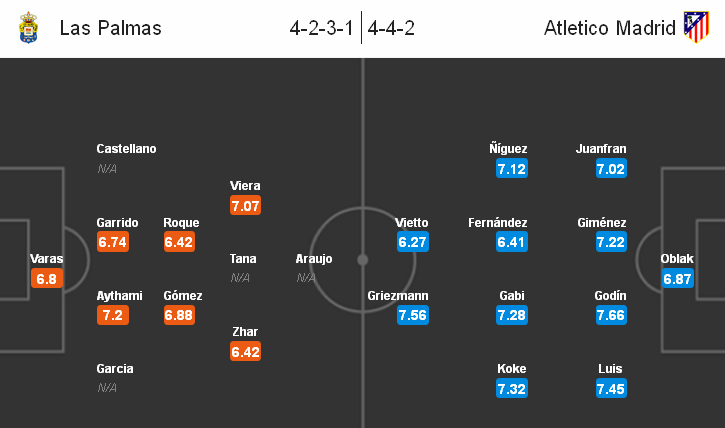This screenshot has height=428, width=725.
Task: Click Varas's 6.8 rating badge
Action: pos(47,279)
